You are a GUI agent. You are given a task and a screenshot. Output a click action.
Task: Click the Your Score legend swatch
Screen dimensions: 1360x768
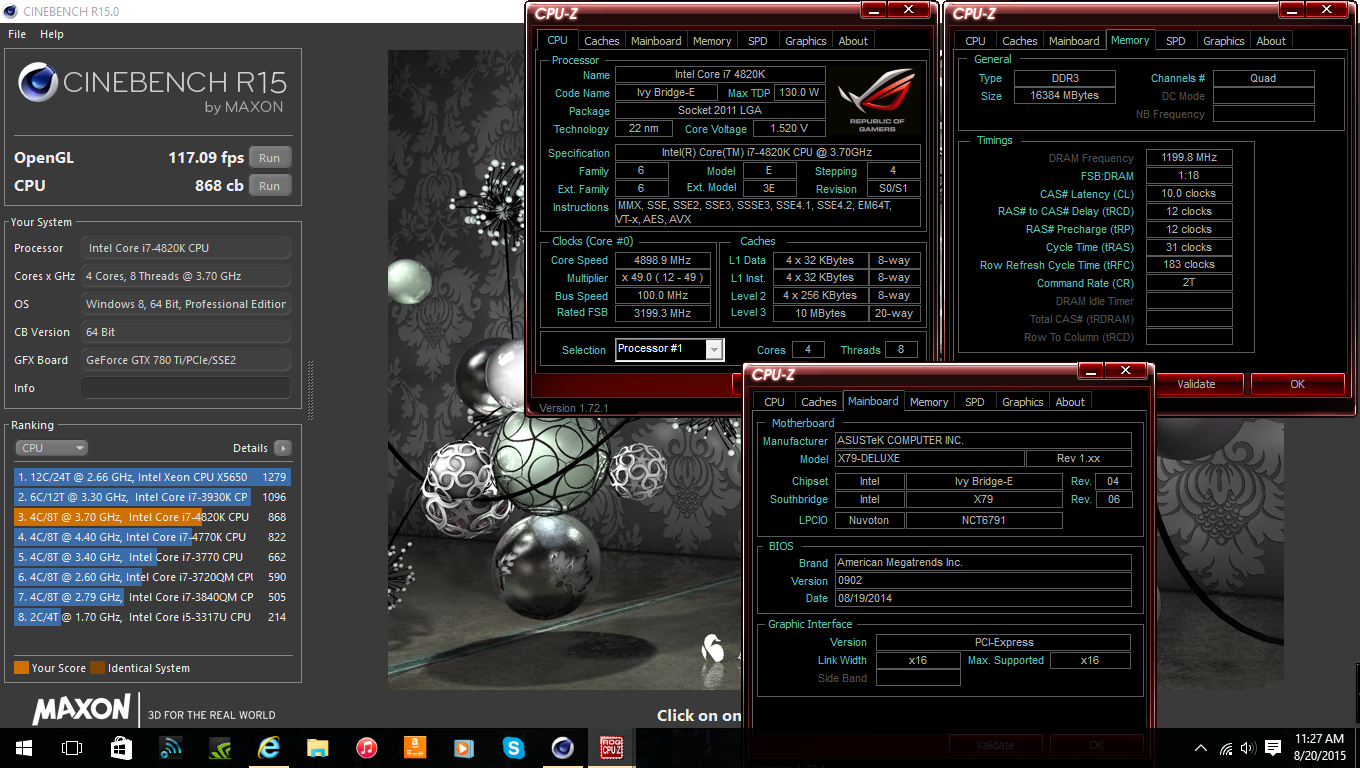(x=21, y=668)
